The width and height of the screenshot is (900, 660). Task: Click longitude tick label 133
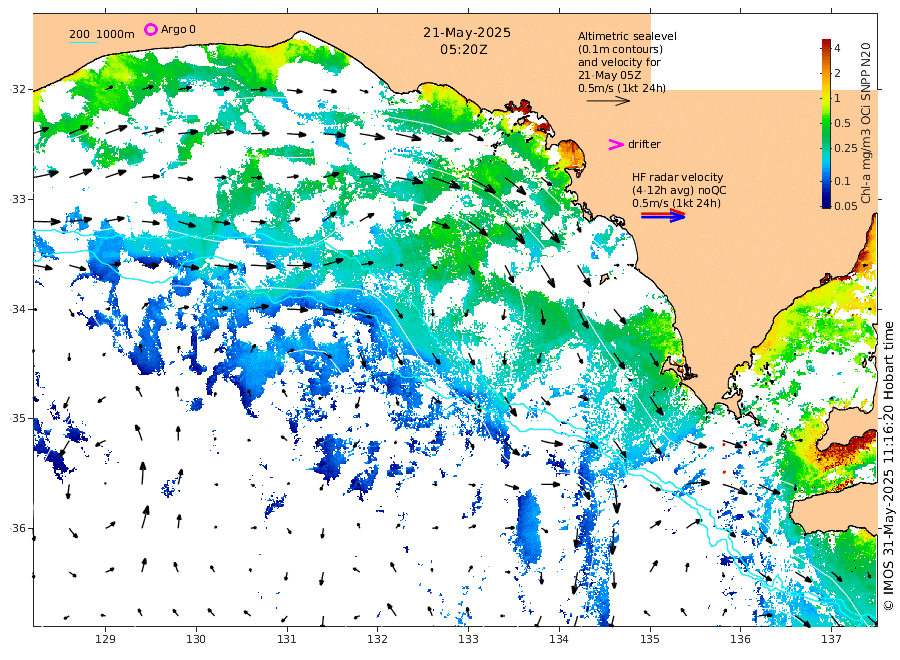[x=468, y=639]
